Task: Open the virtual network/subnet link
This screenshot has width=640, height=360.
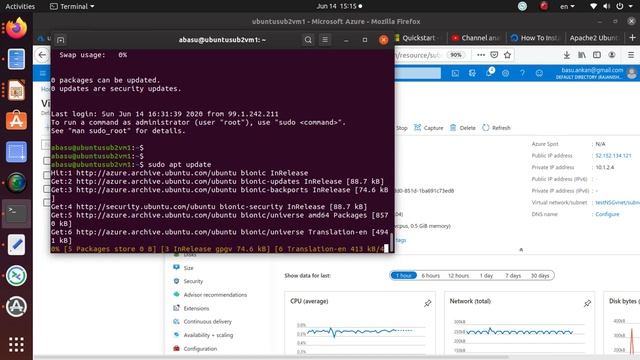Action: (x=617, y=202)
